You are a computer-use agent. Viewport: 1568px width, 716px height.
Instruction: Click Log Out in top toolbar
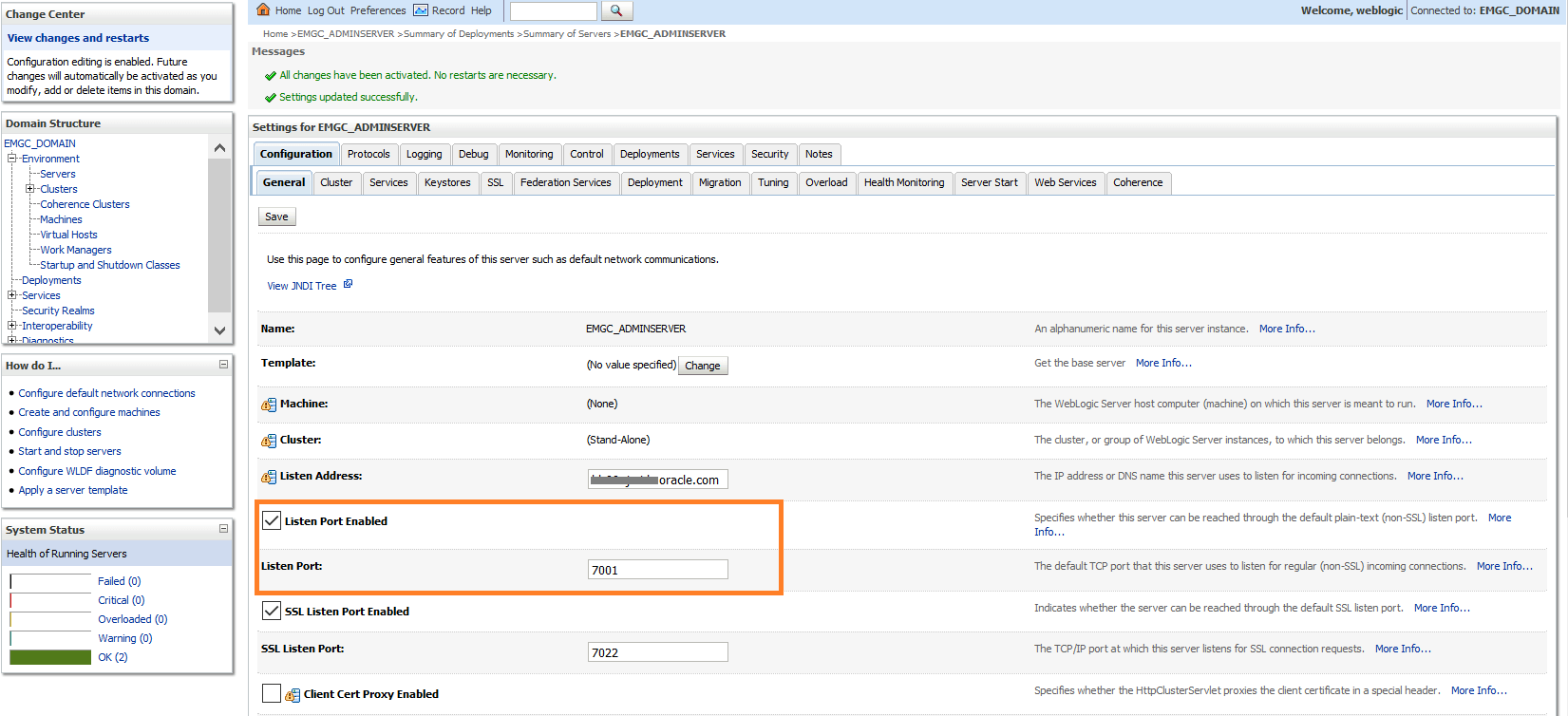pos(326,10)
